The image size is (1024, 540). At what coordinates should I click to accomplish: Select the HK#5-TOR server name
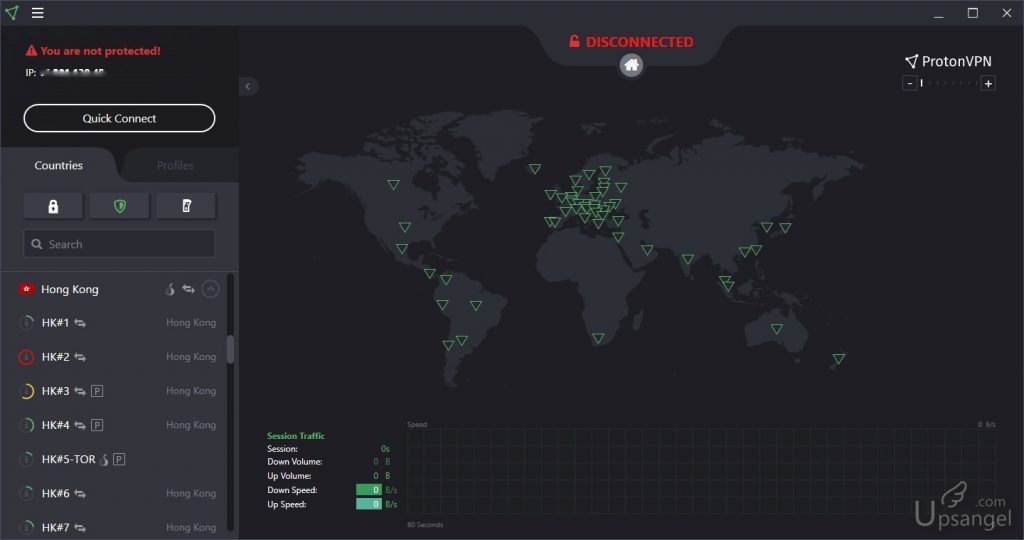[69, 459]
